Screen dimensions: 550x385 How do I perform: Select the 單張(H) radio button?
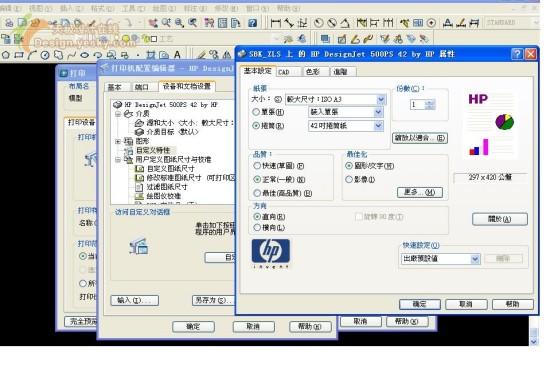pyautogui.click(x=256, y=112)
